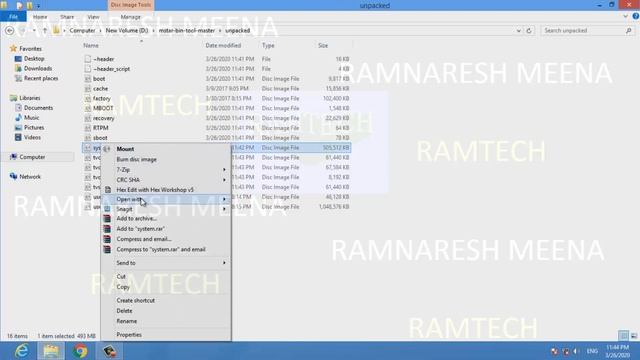
Task: Open Internet Explorer from the taskbar
Action: pyautogui.click(x=21, y=351)
